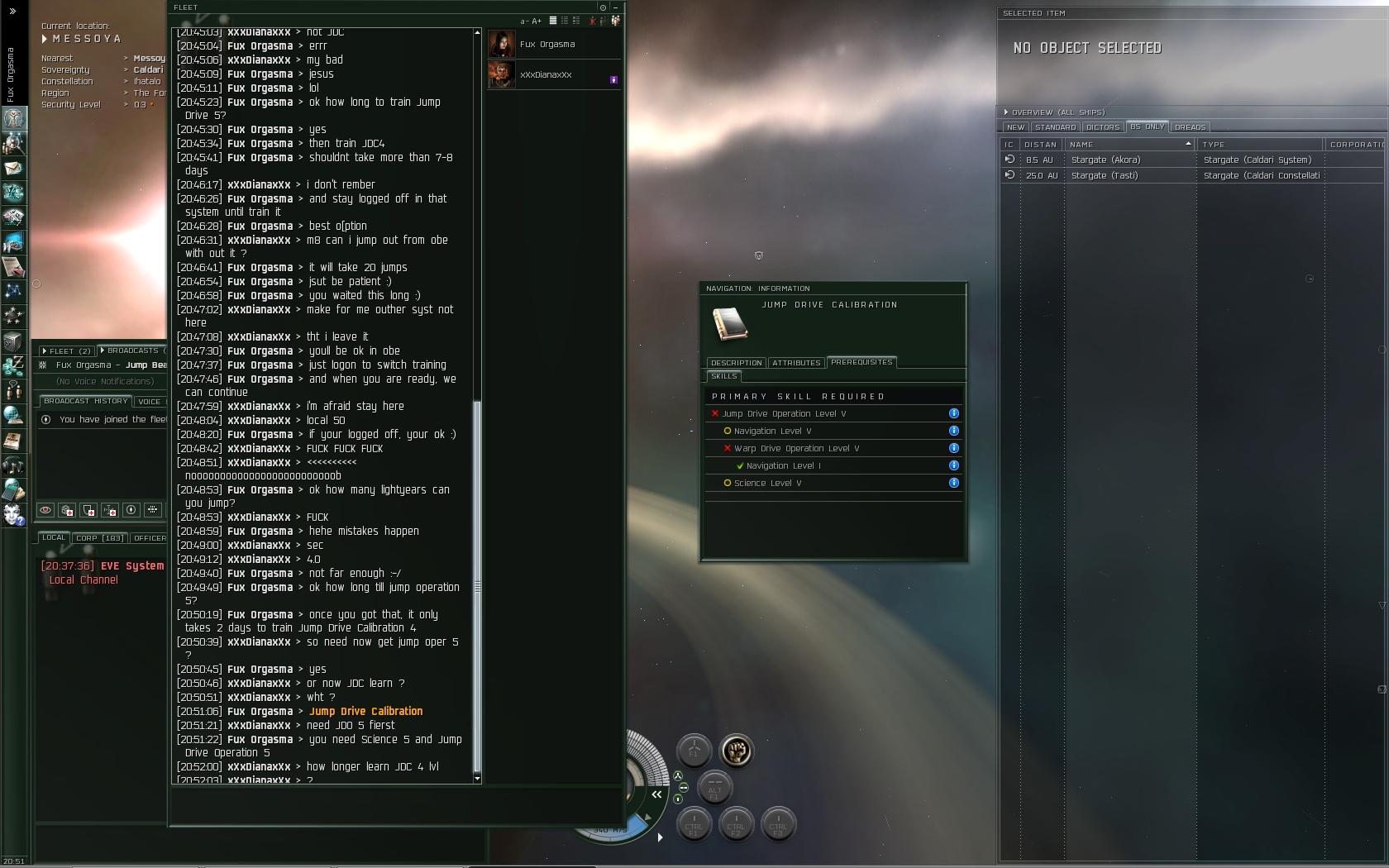Expand sidebar with double chevron arrow
This screenshot has width=1389, height=868.
[x=12, y=11]
